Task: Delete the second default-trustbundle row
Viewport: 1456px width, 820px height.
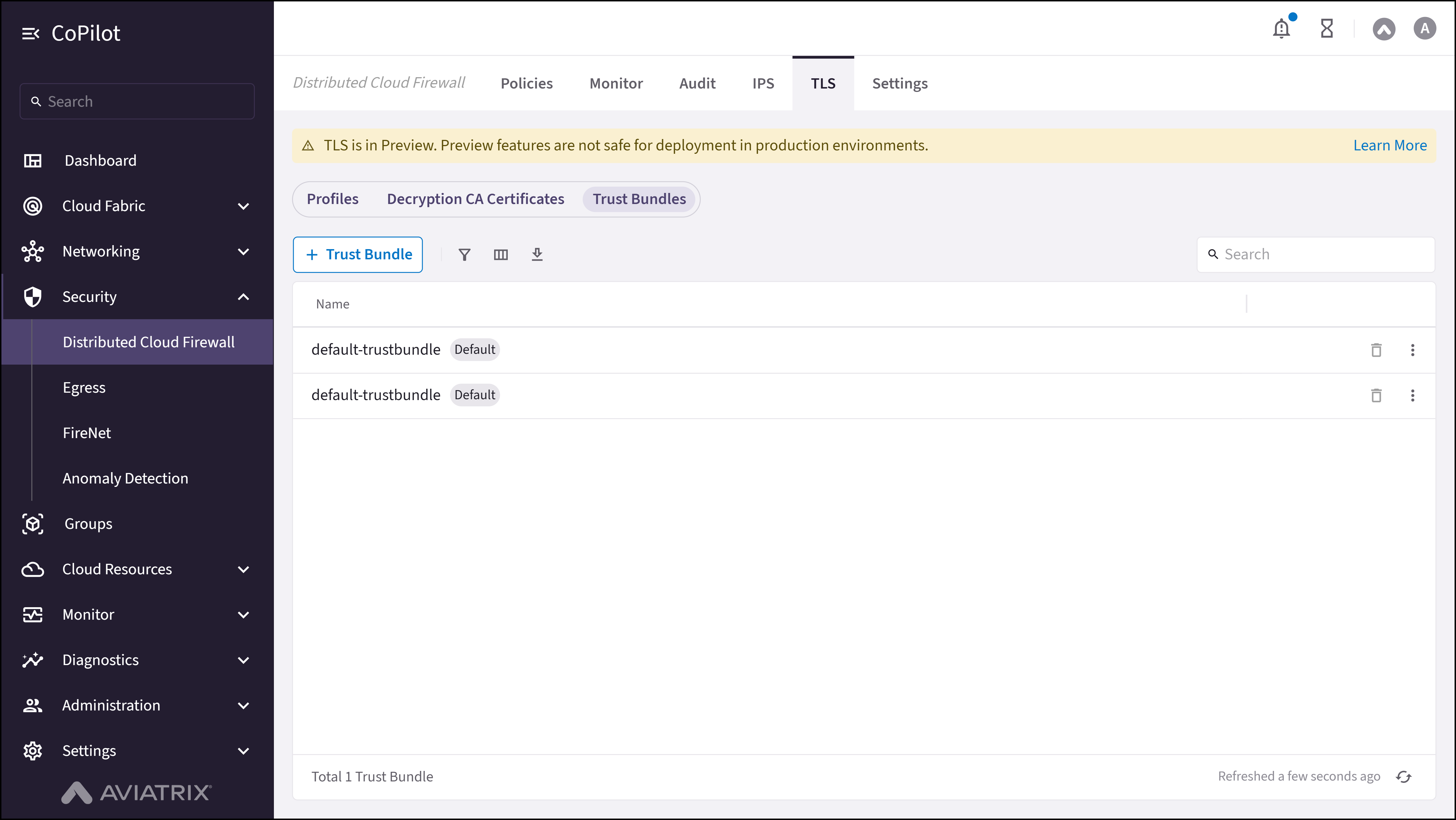Action: tap(1376, 396)
